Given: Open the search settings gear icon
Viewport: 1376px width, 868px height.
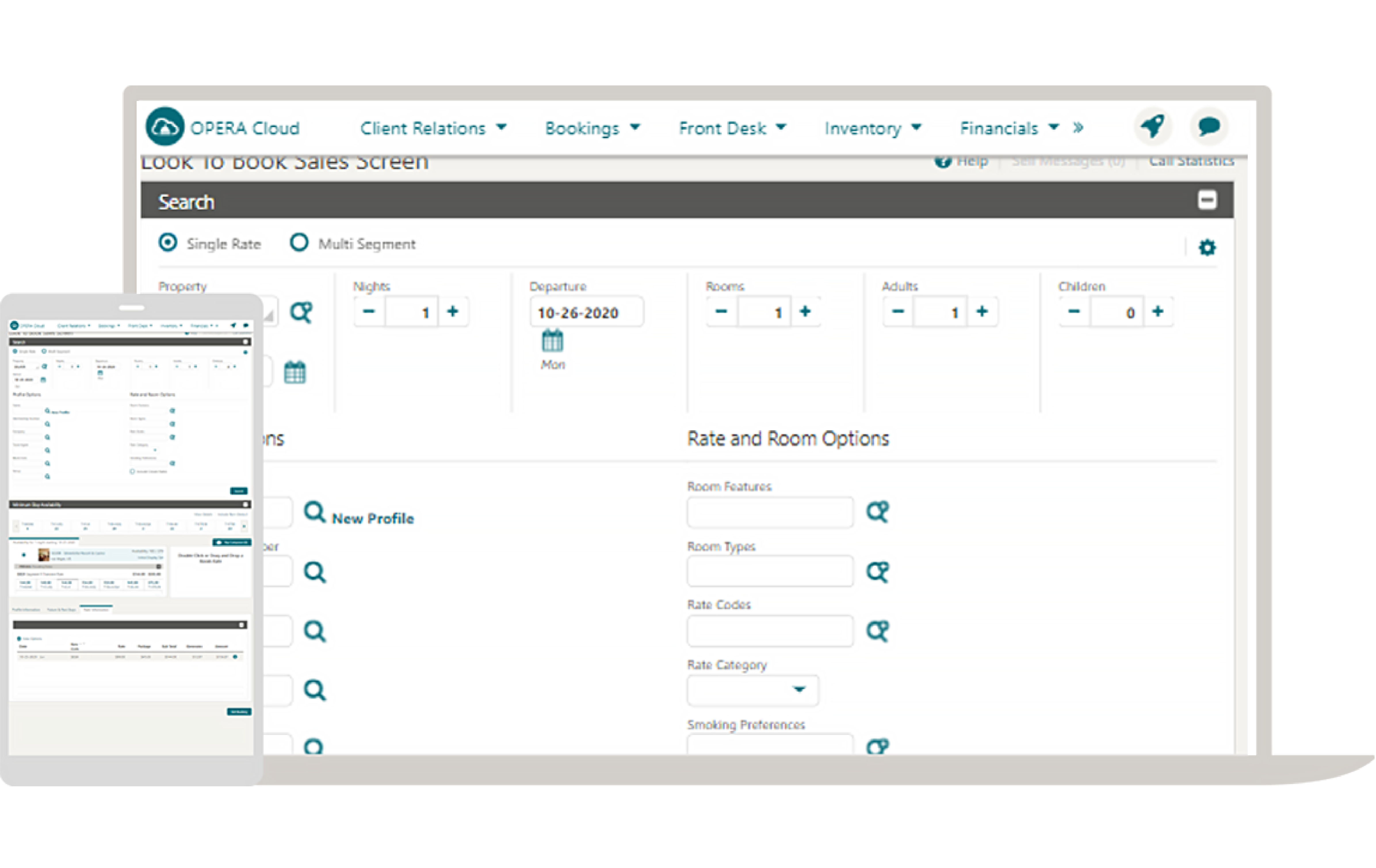Looking at the screenshot, I should click(x=1207, y=247).
